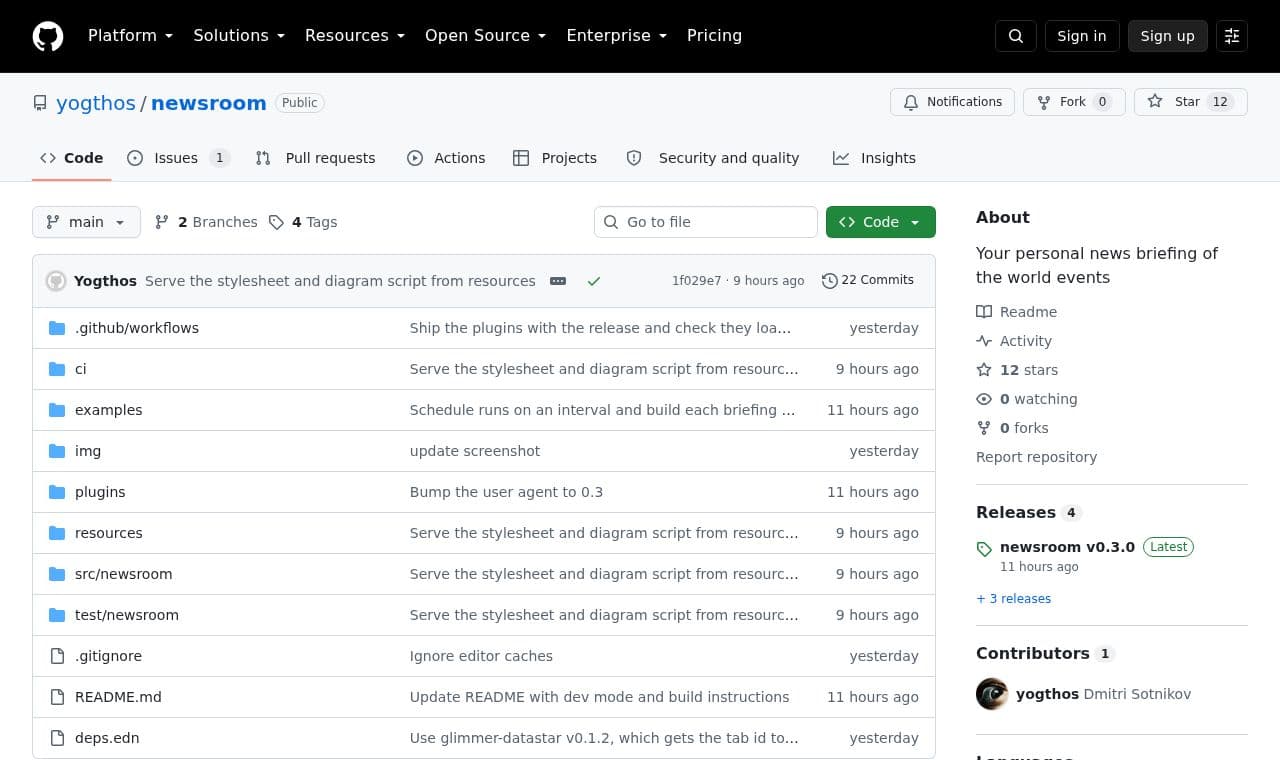The image size is (1280, 760).
Task: Open the Pricing link
Action: click(715, 36)
